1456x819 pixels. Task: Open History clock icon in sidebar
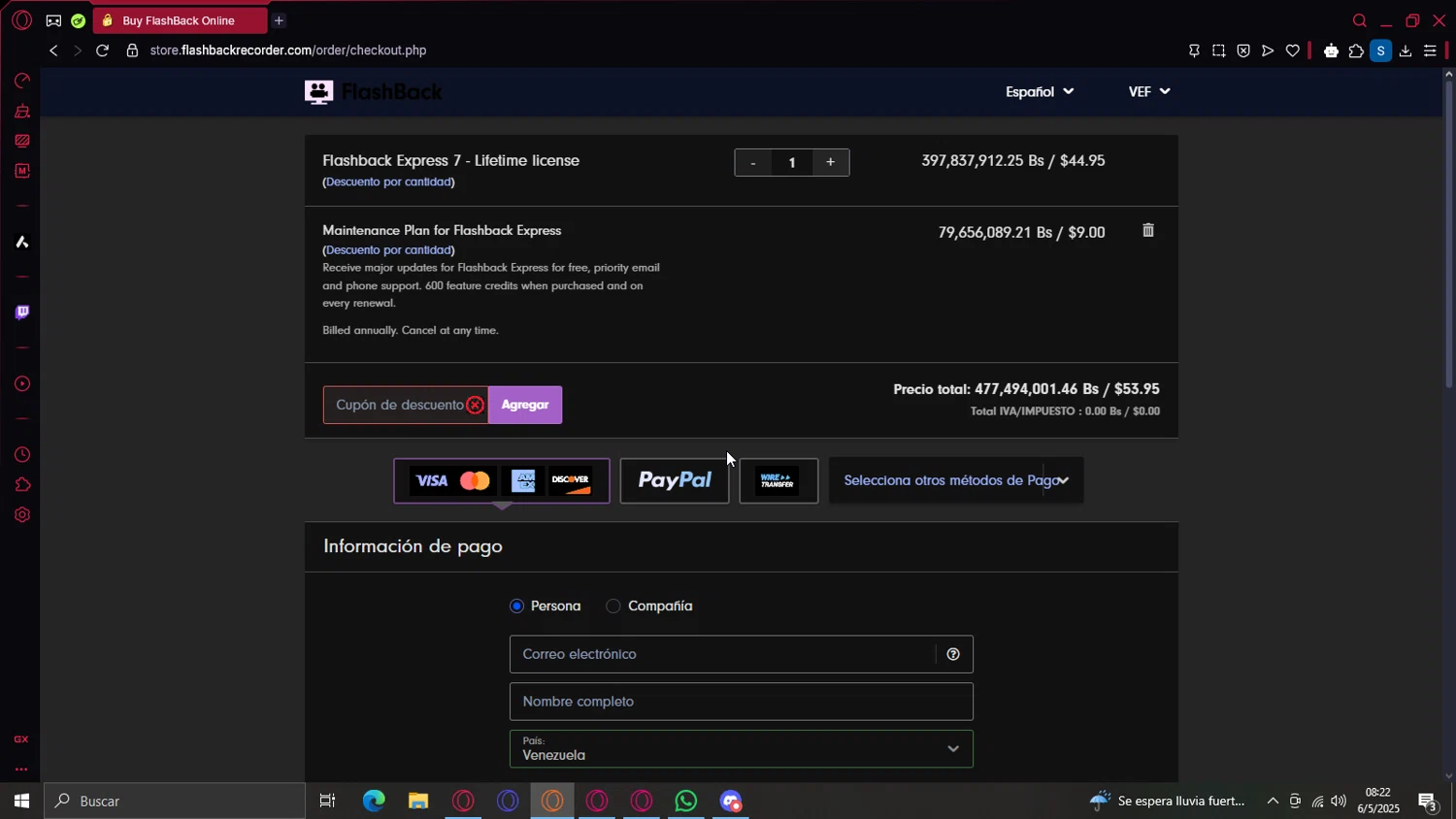tap(21, 455)
